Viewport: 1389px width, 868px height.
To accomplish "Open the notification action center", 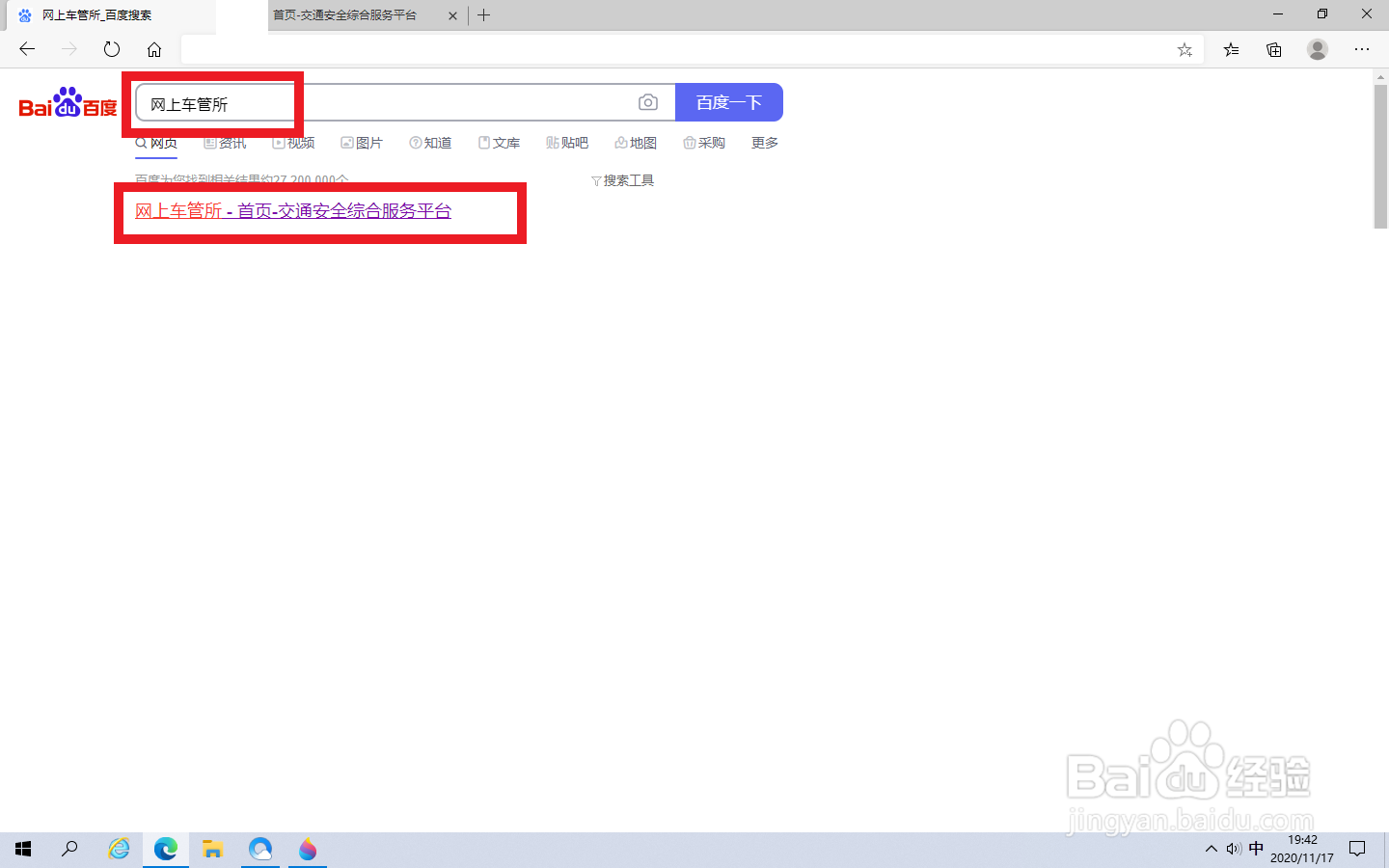I will (1357, 849).
